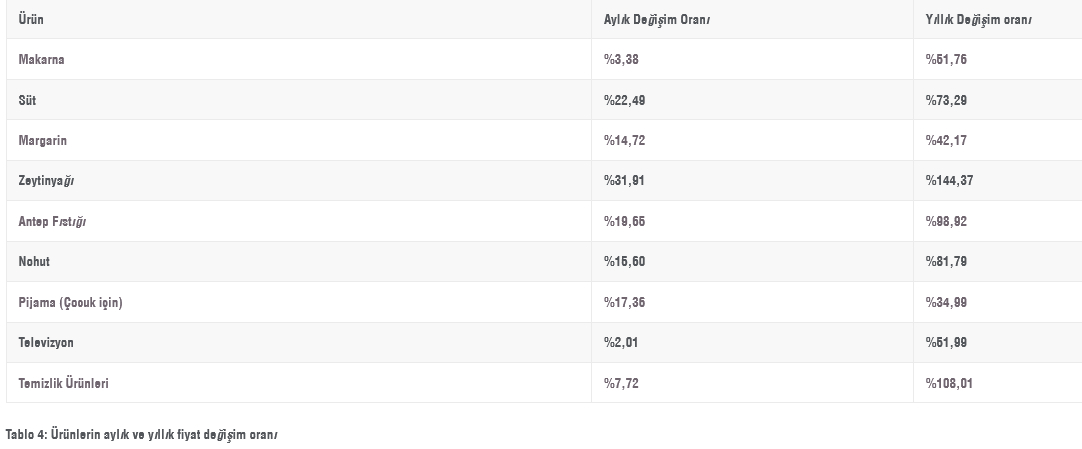Click the Pijama (Çocuk için) cell
The height and width of the screenshot is (449, 1082).
tap(70, 302)
